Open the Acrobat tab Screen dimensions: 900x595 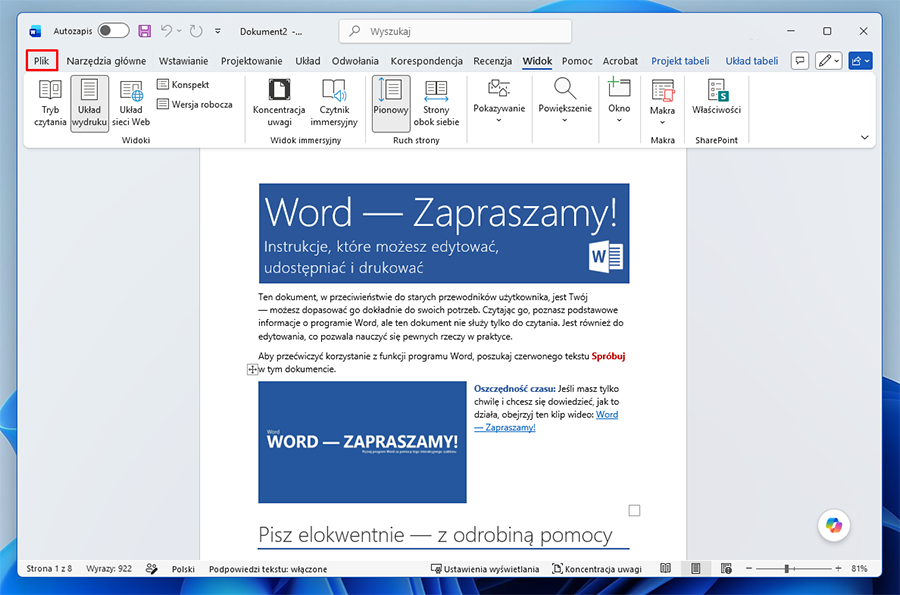(620, 61)
